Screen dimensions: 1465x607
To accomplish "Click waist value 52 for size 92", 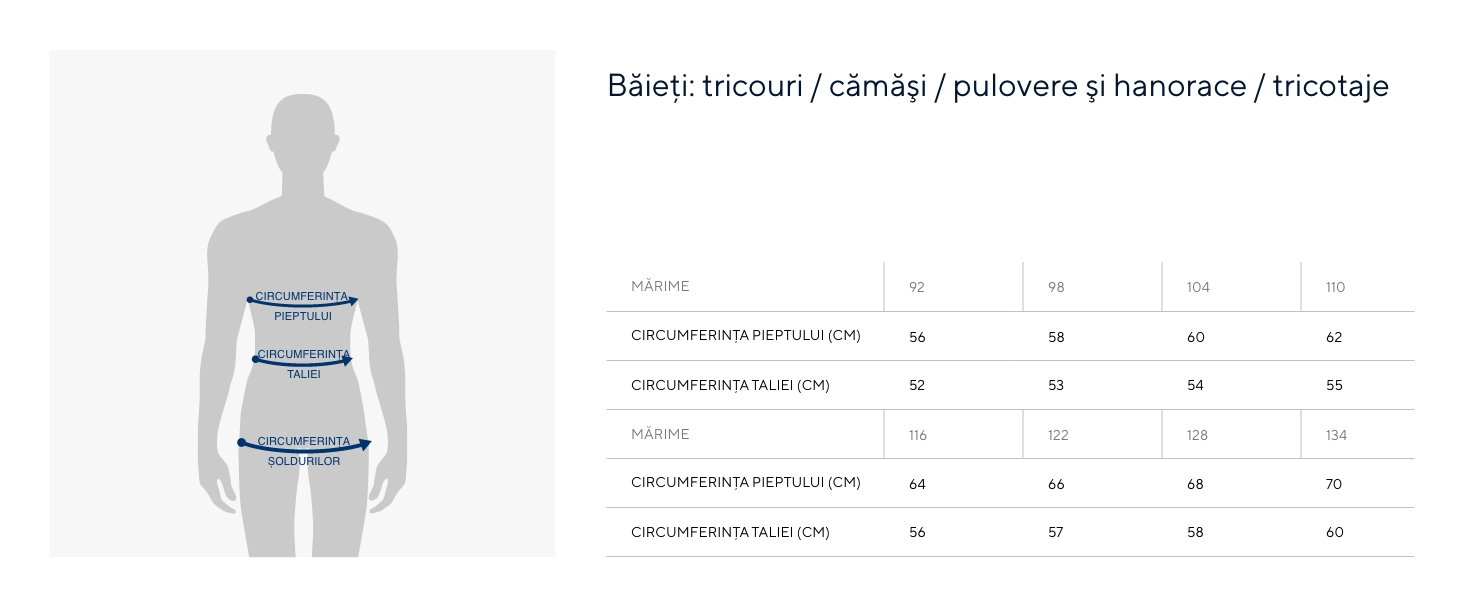I will tap(917, 386).
